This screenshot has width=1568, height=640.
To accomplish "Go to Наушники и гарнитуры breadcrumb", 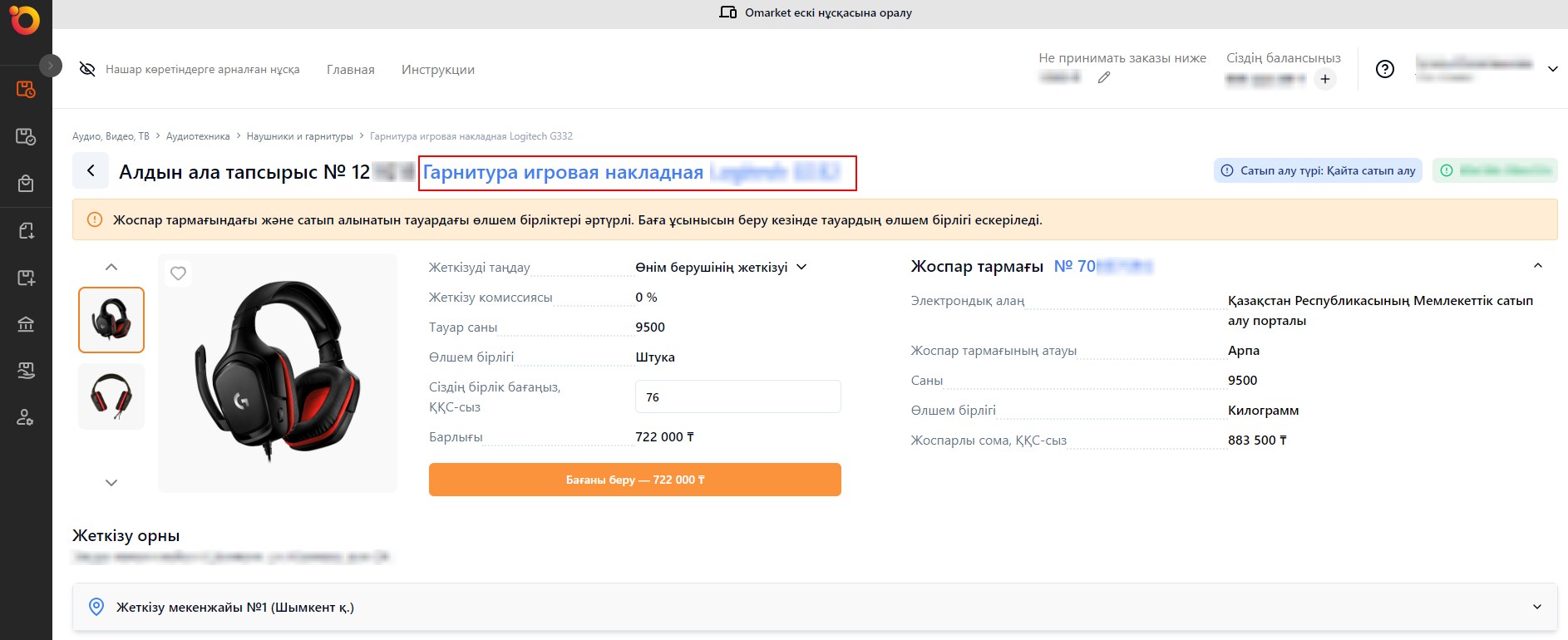I will pyautogui.click(x=299, y=136).
